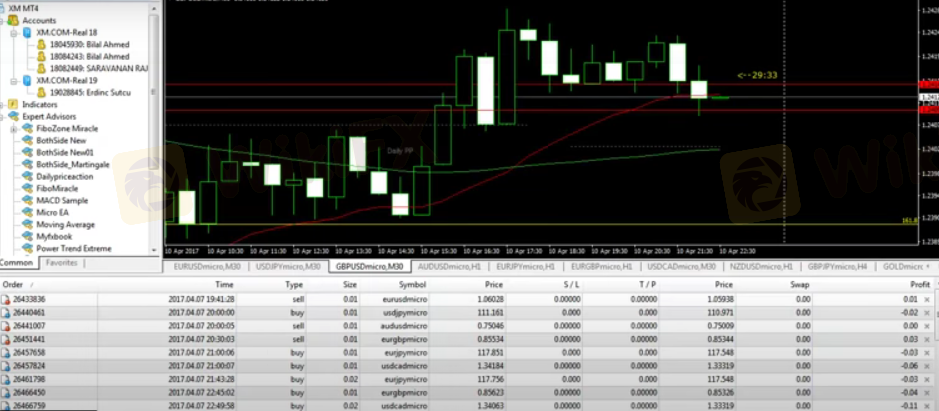Click the Accounts folder icon in Navigator
This screenshot has height=411, width=939.
(13, 20)
